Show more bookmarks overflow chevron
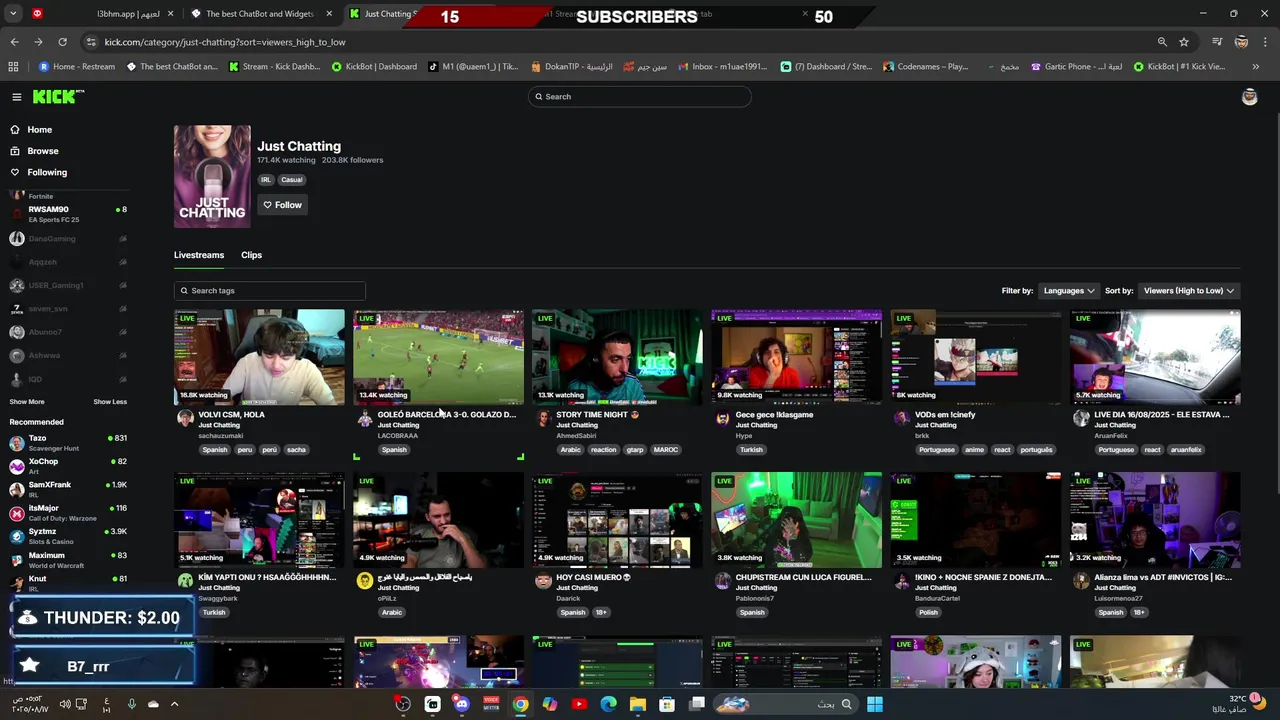The image size is (1280, 720). point(1256,67)
